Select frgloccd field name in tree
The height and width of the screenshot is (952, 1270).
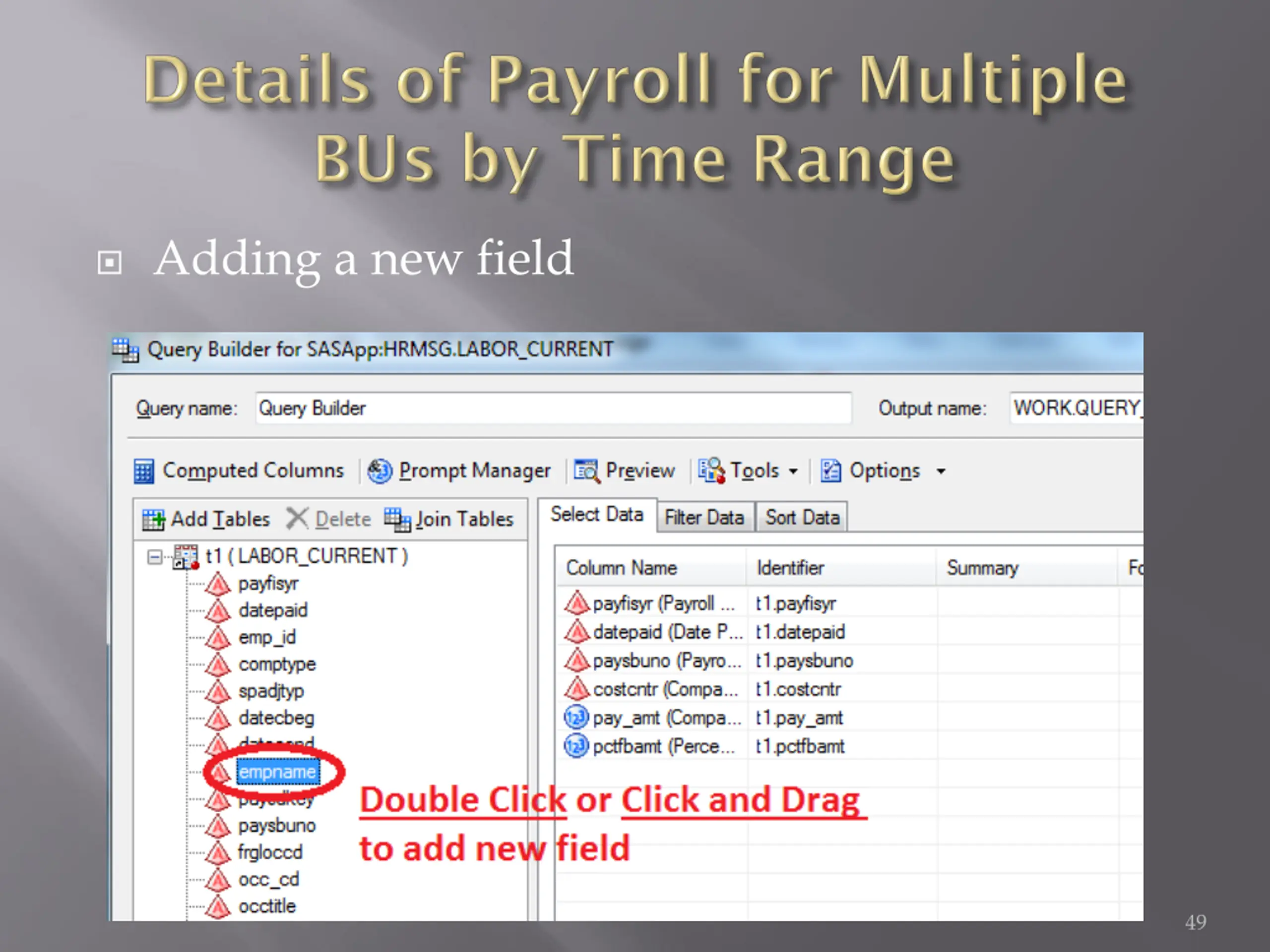coord(270,853)
